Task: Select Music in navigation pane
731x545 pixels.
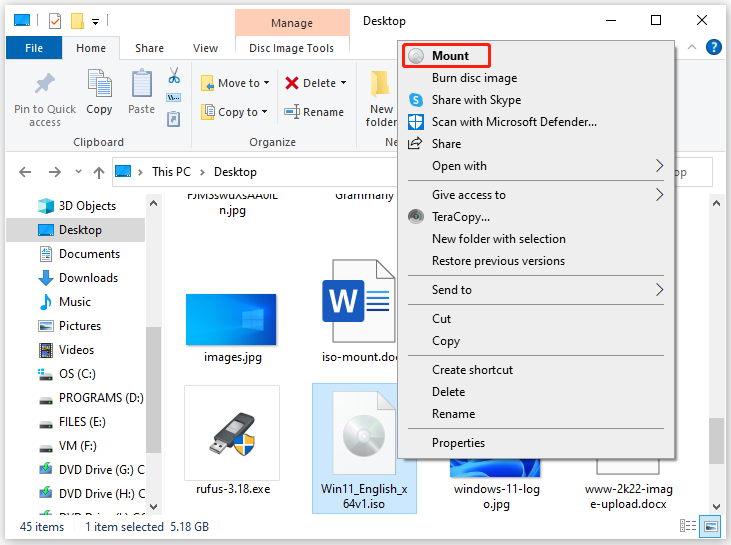Action: [75, 302]
